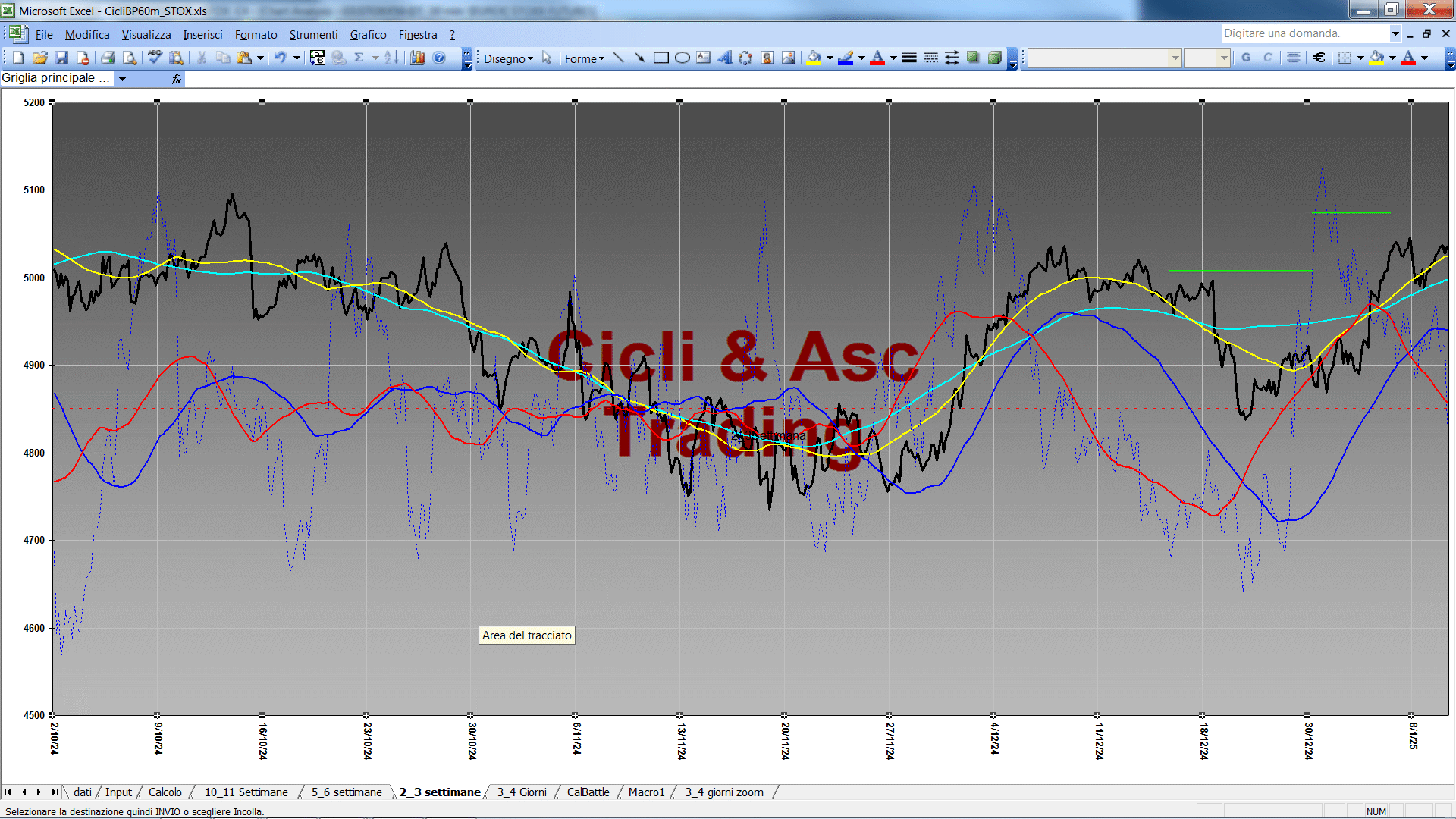Create a new blank workbook

tap(18, 58)
